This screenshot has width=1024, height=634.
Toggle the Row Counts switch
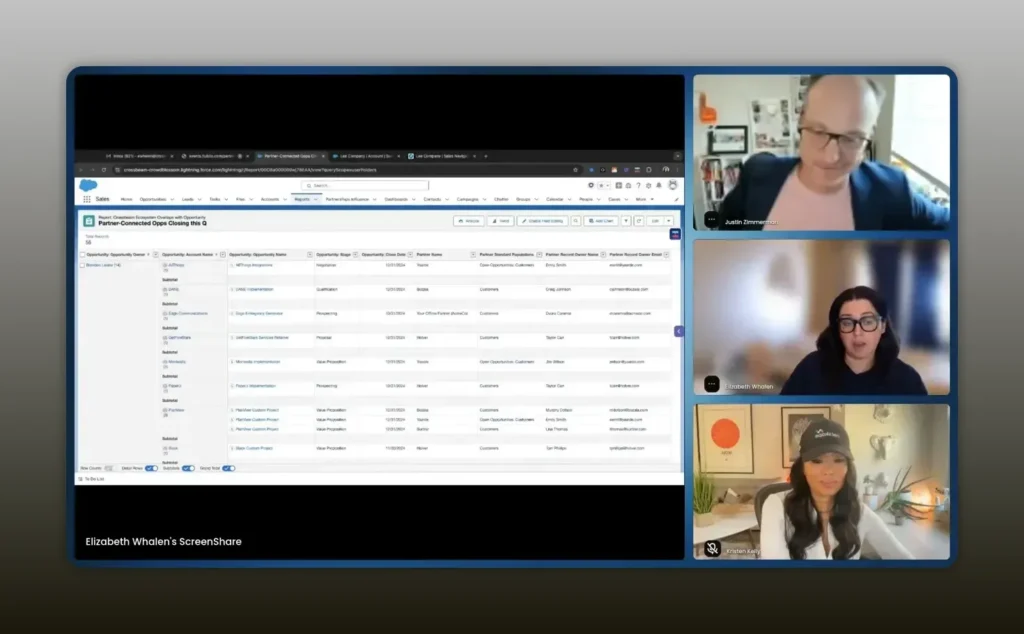point(108,468)
